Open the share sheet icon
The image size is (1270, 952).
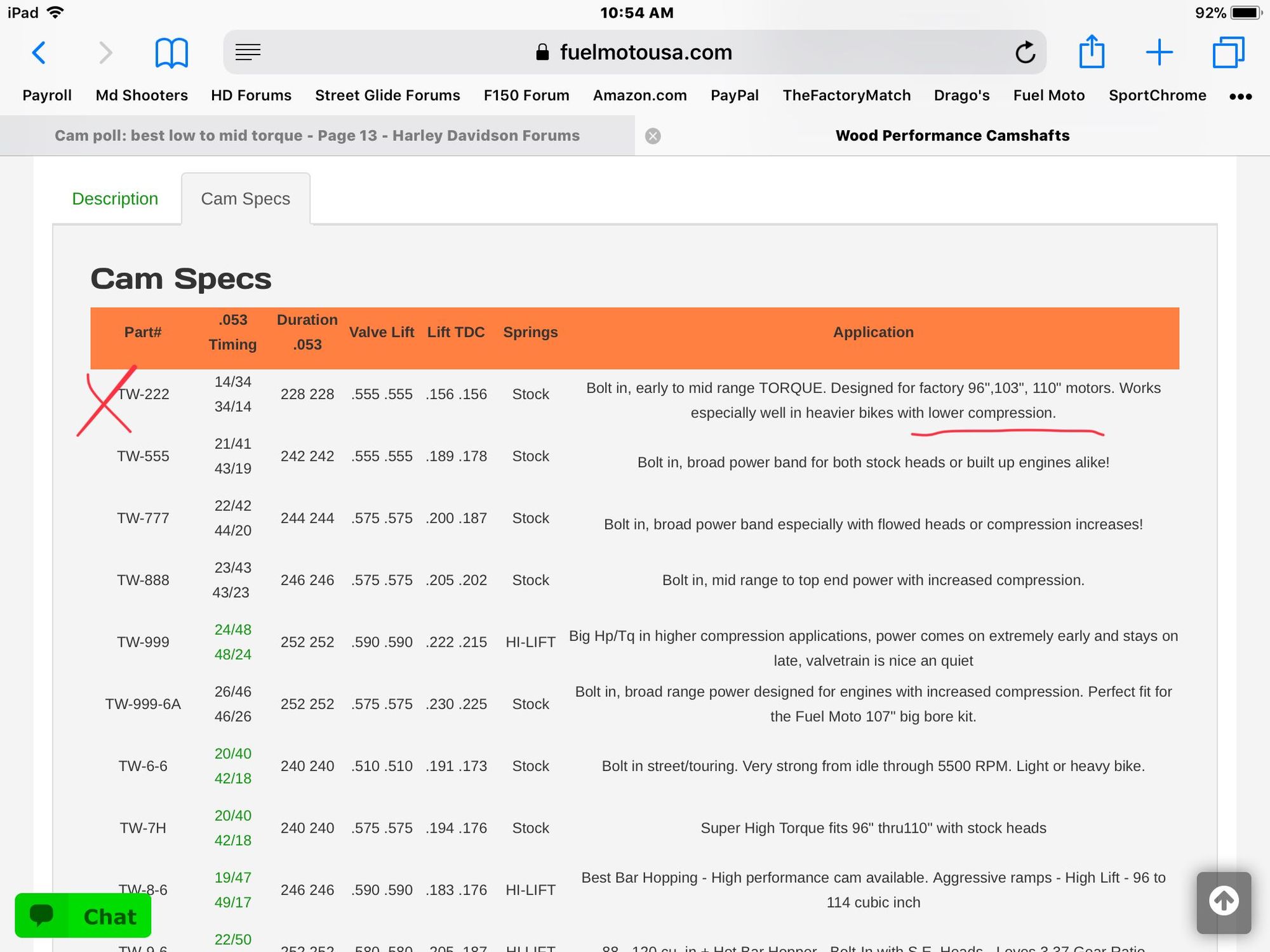1092,52
